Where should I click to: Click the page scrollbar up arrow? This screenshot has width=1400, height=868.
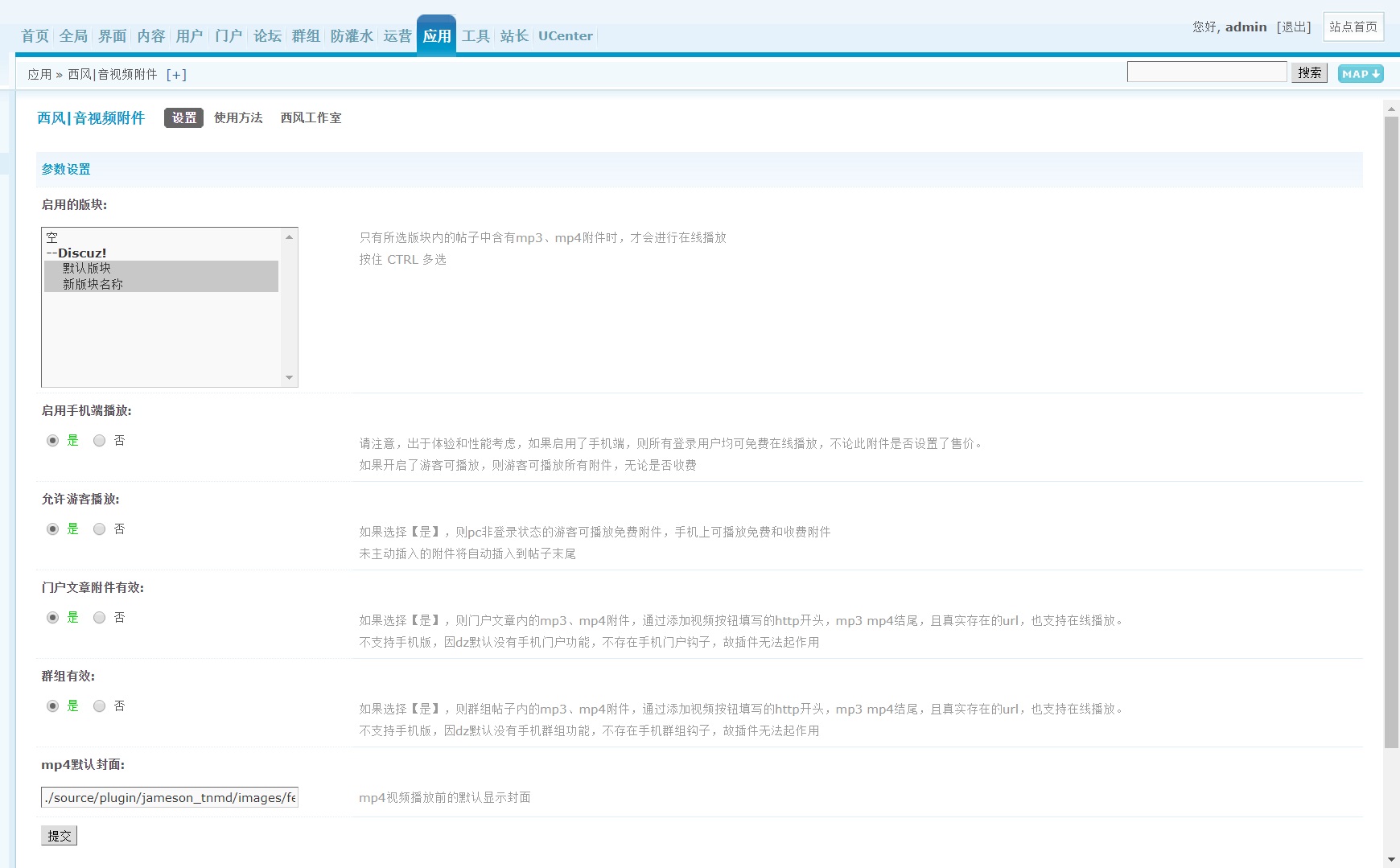tap(1392, 108)
